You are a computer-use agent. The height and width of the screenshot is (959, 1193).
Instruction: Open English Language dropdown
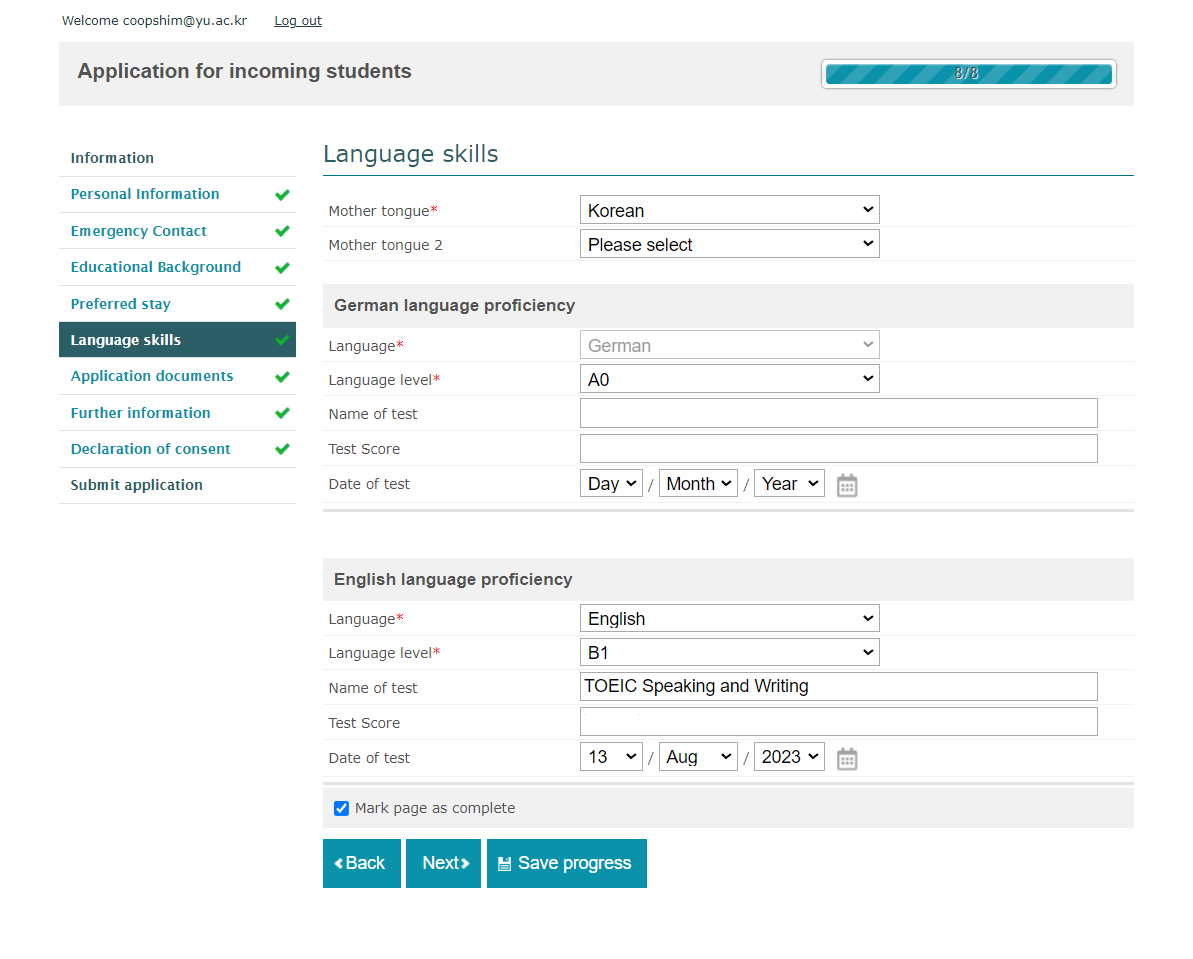(730, 618)
